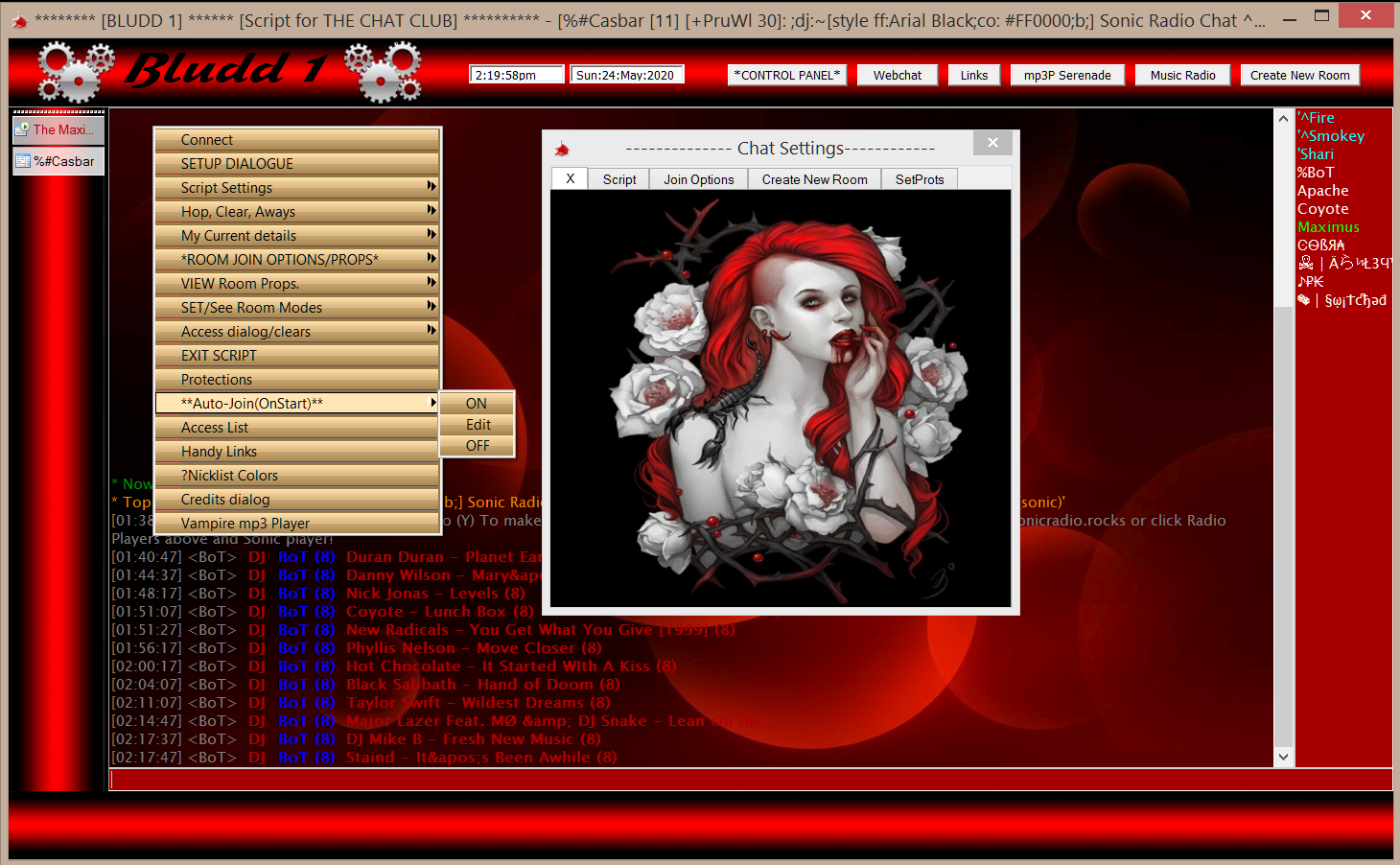This screenshot has height=865, width=1400.
Task: Click the rose icon in Chat Settings dialog
Action: [x=563, y=149]
